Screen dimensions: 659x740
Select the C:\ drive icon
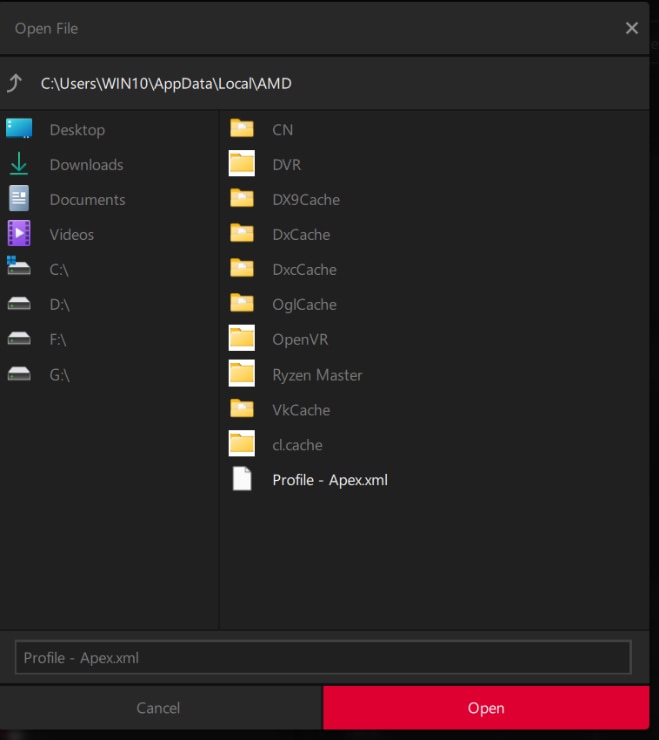[x=19, y=266]
